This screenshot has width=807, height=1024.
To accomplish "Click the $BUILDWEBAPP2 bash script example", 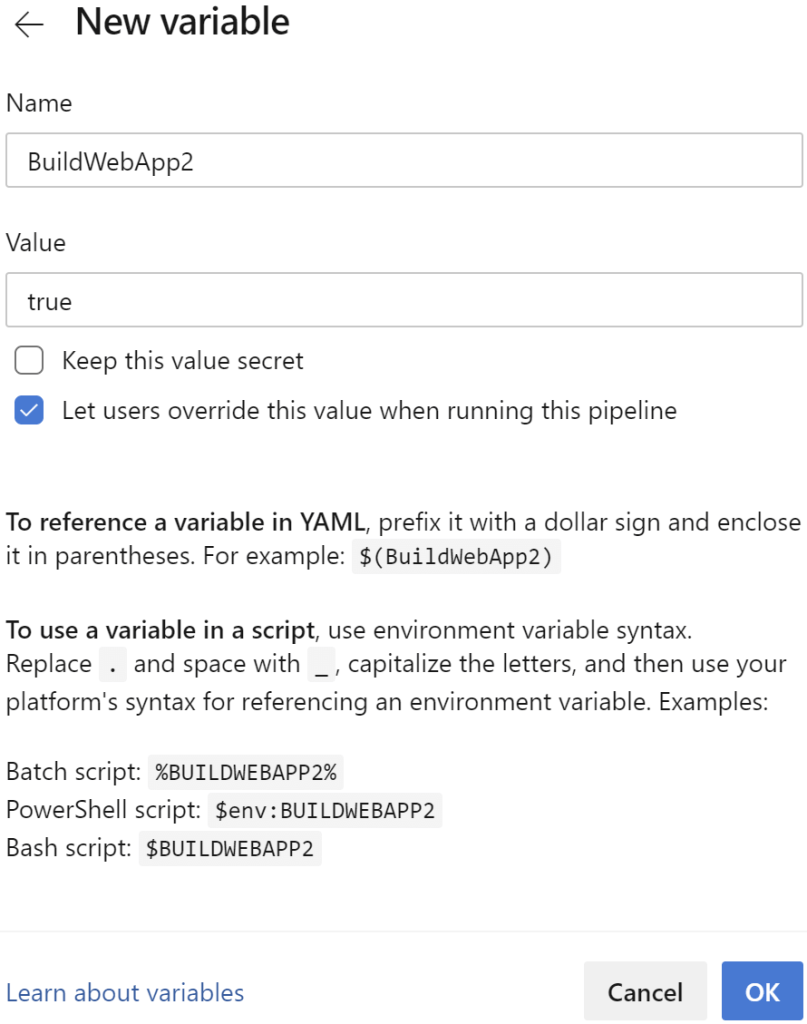I will tap(229, 848).
